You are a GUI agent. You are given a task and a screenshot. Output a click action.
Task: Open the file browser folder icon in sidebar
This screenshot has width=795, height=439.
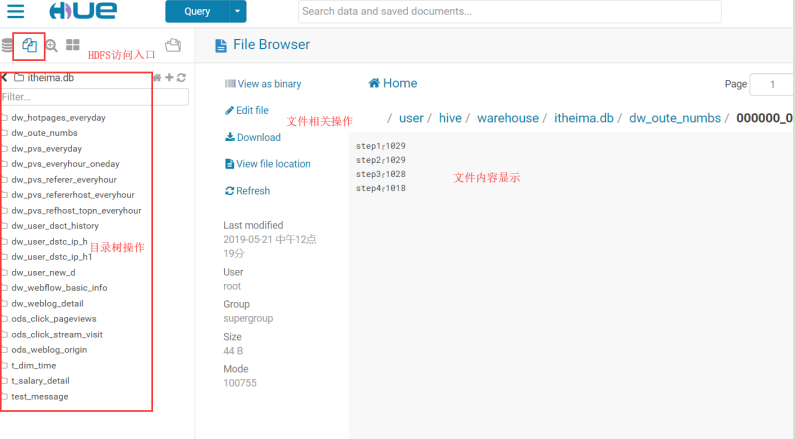coord(173,45)
